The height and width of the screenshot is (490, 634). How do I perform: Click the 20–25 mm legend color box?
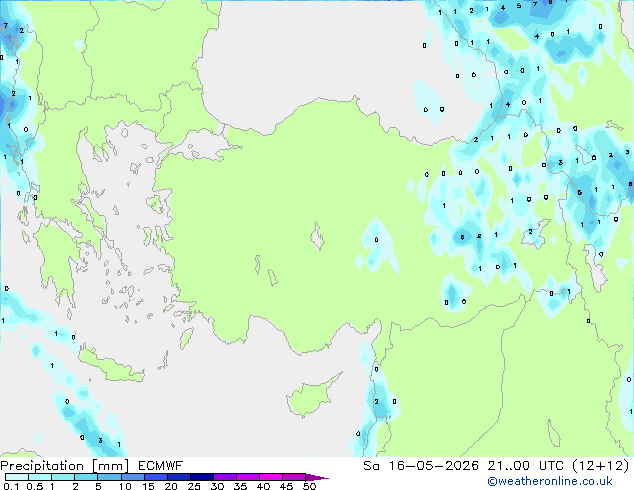click(x=178, y=477)
